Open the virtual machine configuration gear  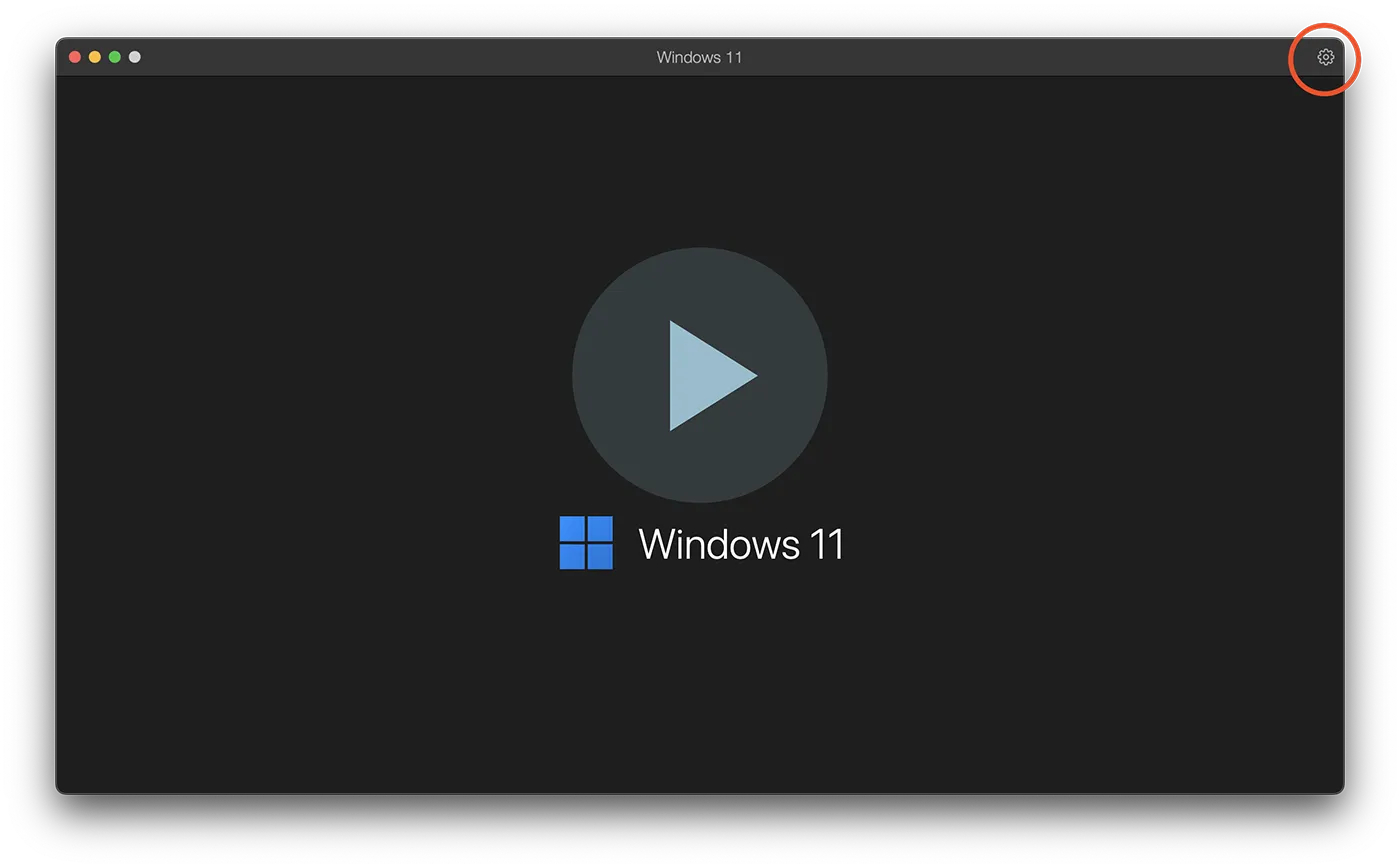coord(1325,57)
